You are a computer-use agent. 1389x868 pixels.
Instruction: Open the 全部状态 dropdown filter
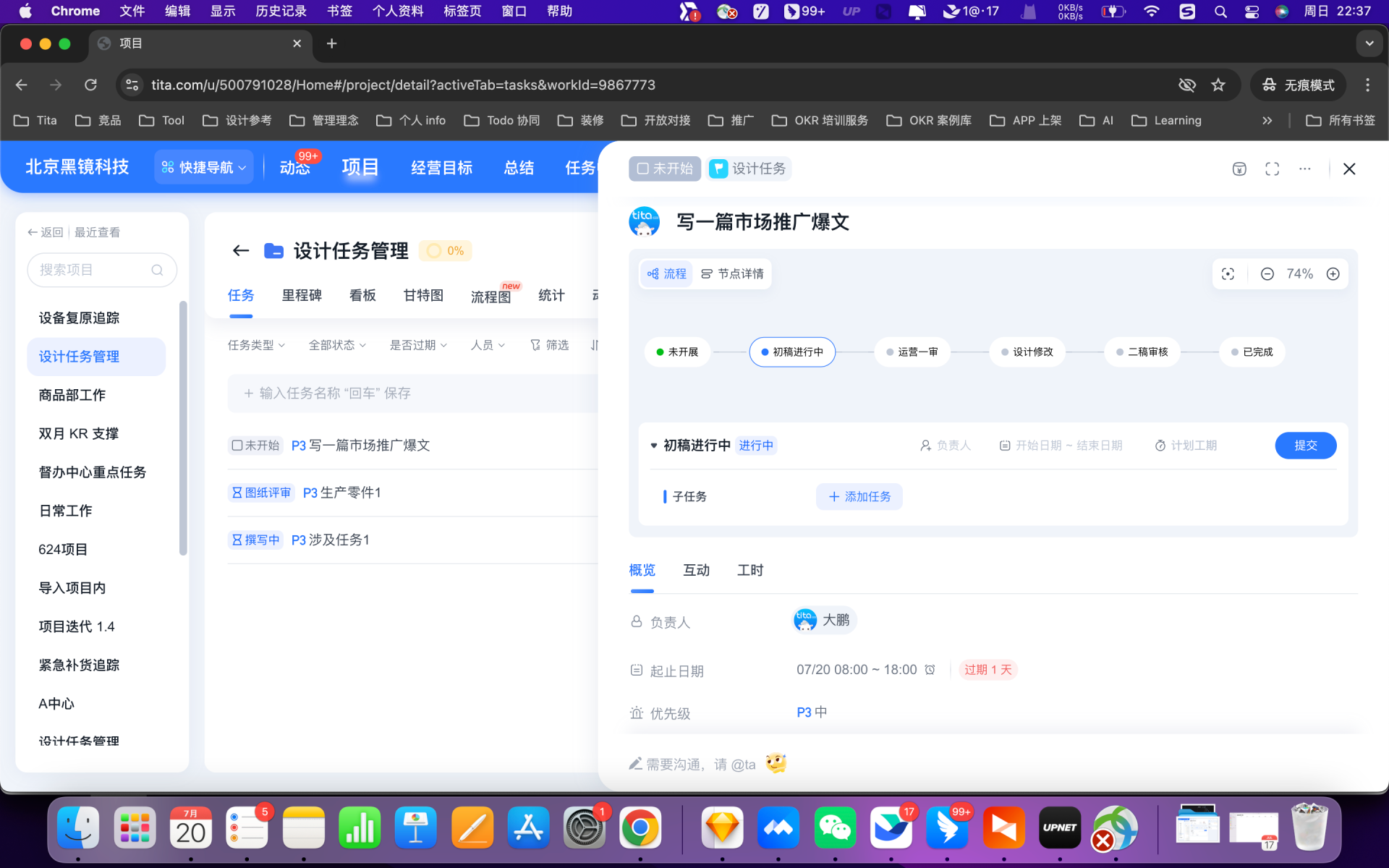(x=337, y=345)
